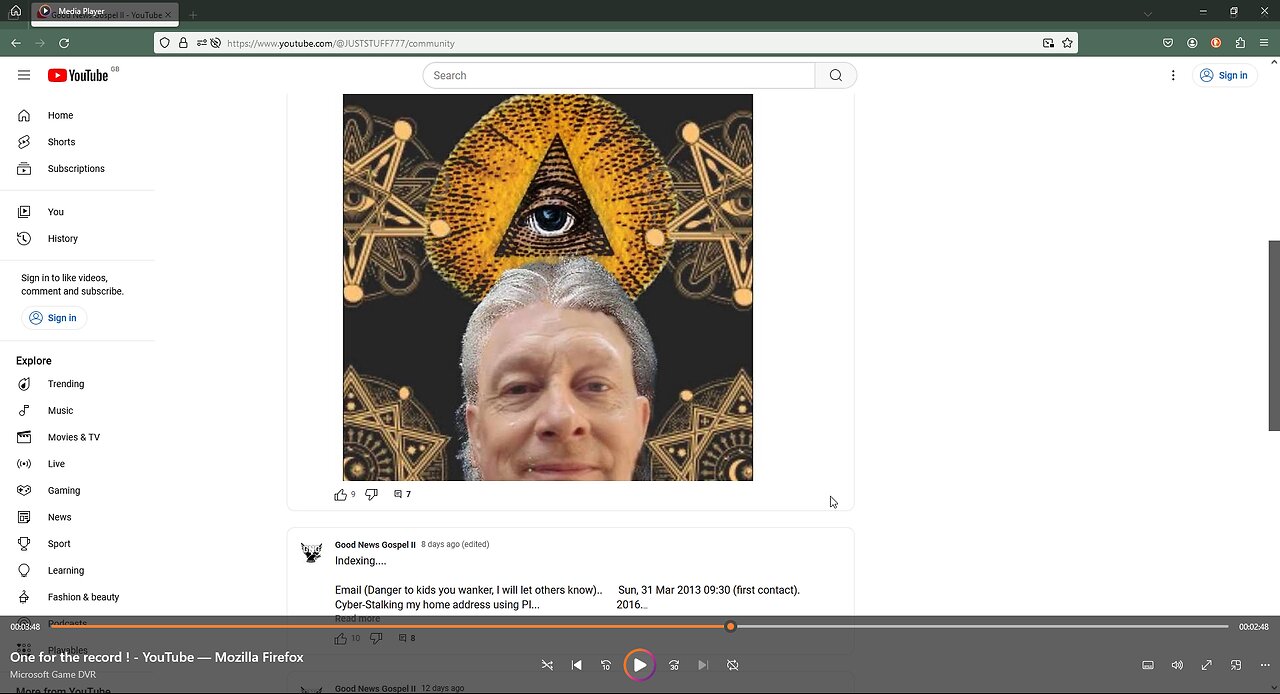Screen dimensions: 1280x694
Task: Open Media Player more options menu
Action: pos(1265,665)
